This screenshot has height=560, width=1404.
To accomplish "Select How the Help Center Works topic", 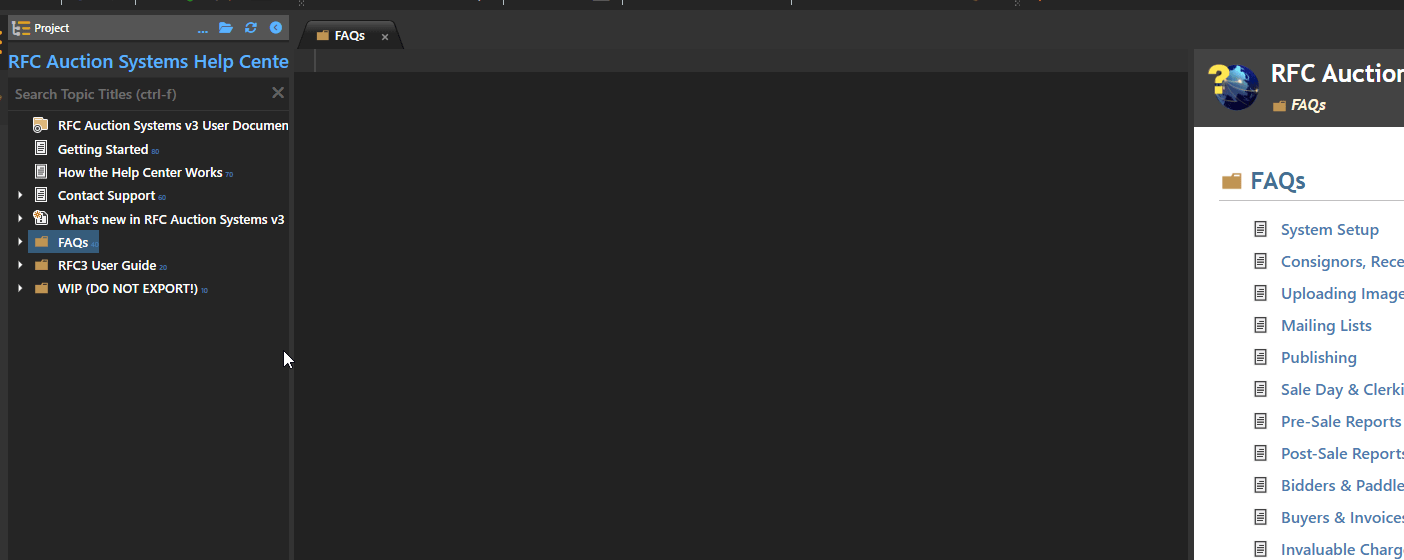I will tap(140, 172).
